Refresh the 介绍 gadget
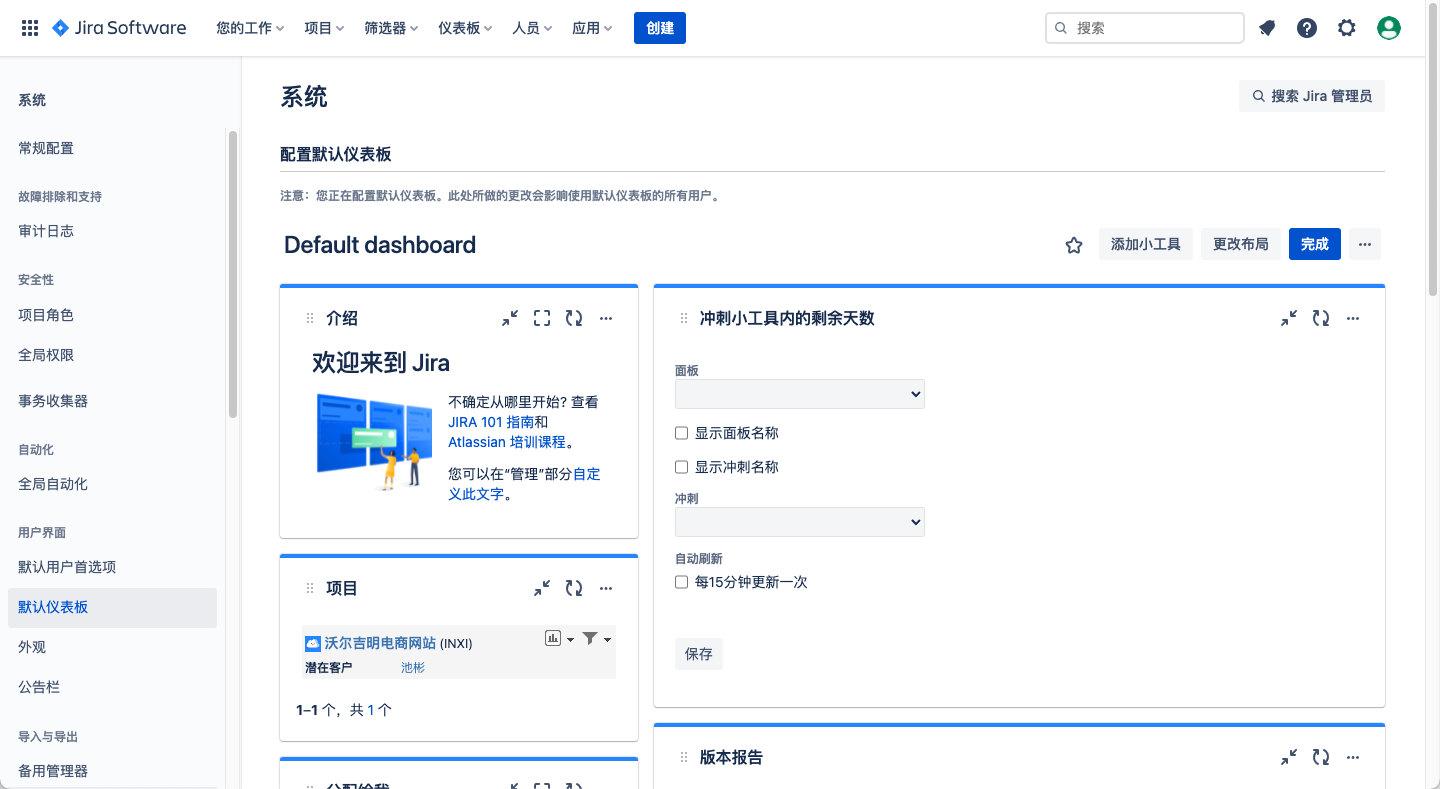 pyautogui.click(x=574, y=318)
